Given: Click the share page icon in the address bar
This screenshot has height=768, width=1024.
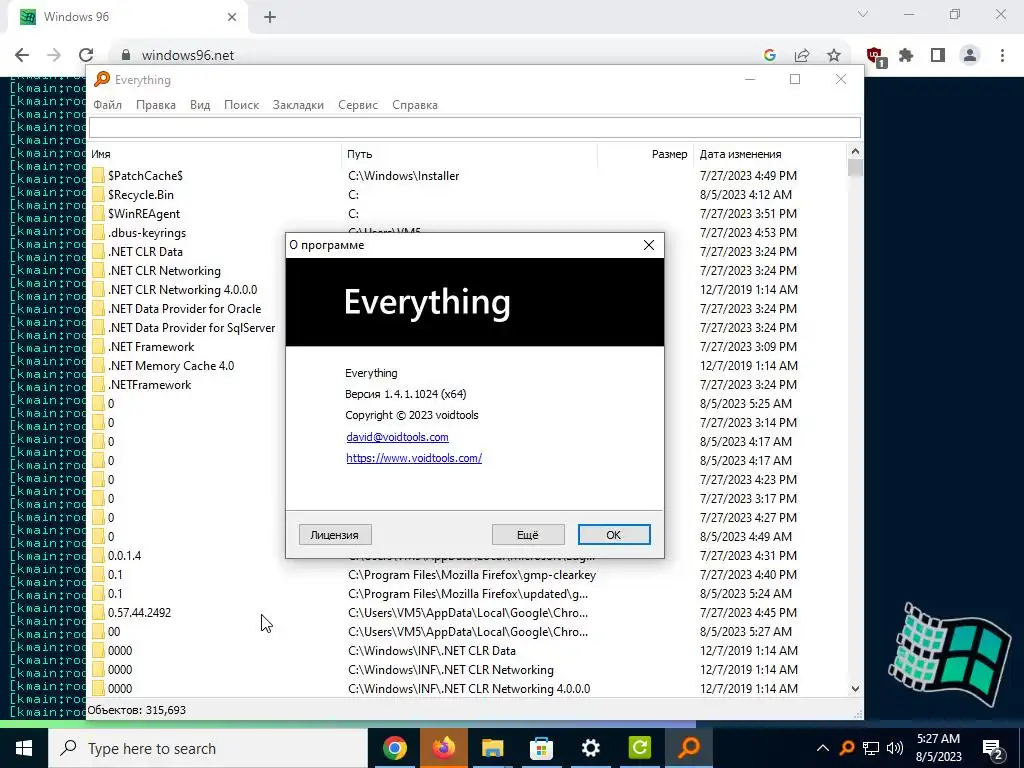Looking at the screenshot, I should (802, 56).
